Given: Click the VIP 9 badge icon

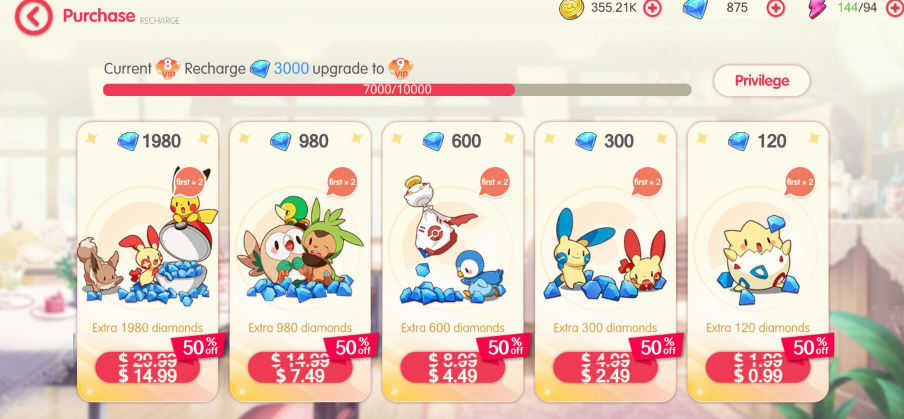Looking at the screenshot, I should 400,69.
